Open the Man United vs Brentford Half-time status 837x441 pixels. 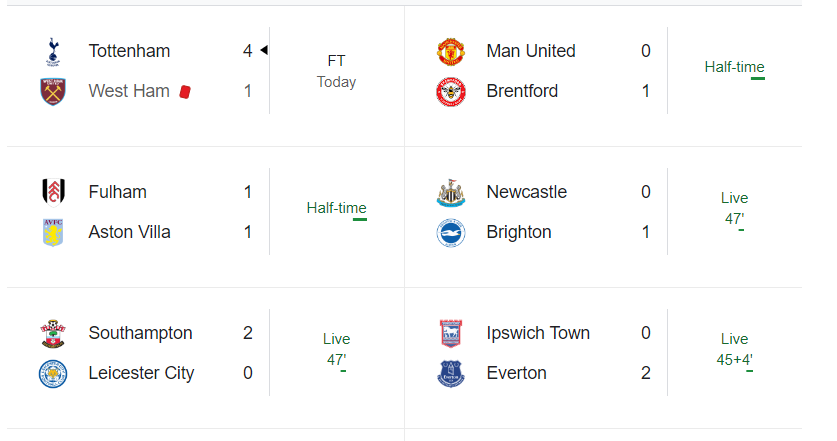click(734, 67)
